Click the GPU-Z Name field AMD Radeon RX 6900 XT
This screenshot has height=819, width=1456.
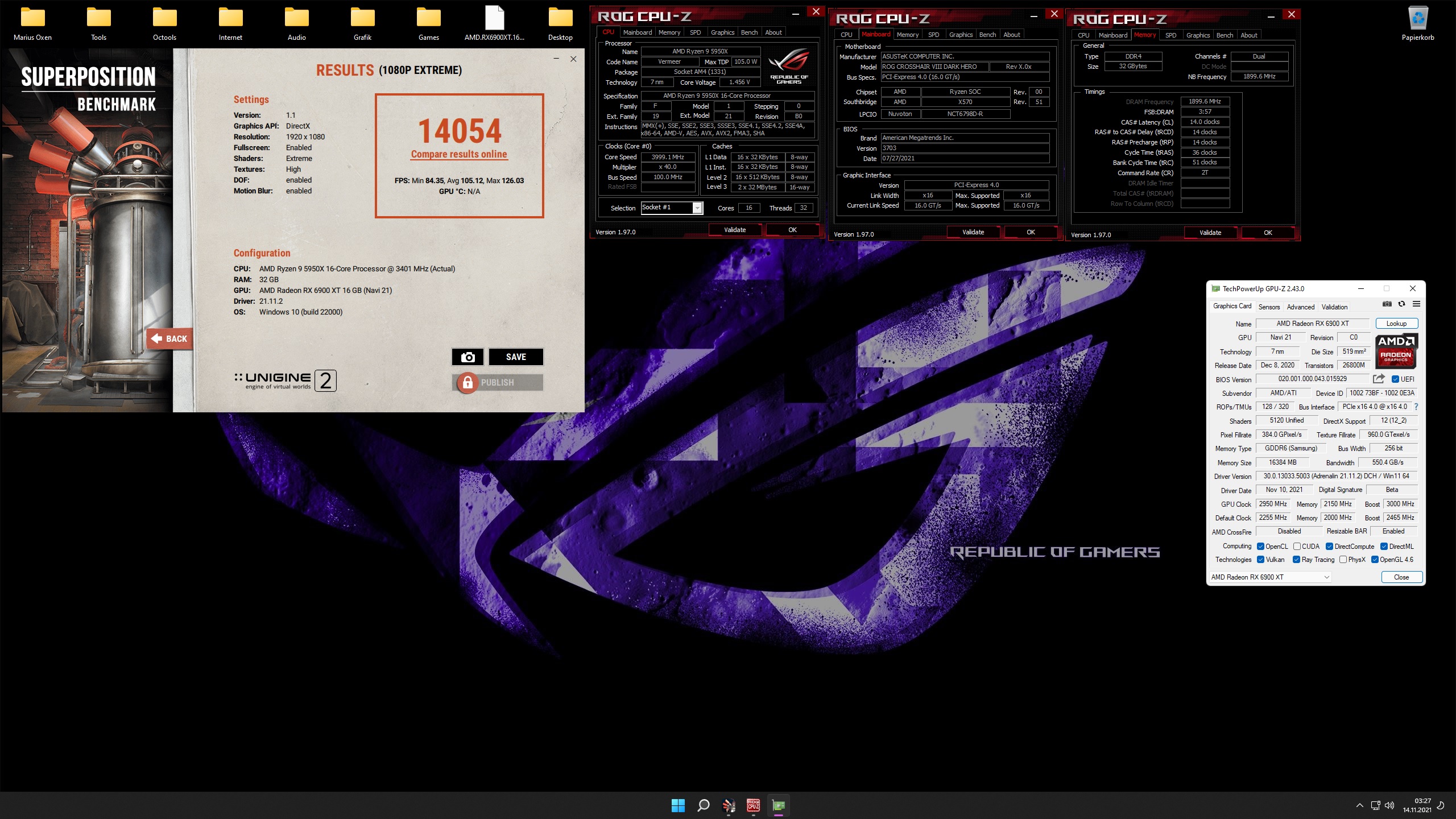(1313, 324)
